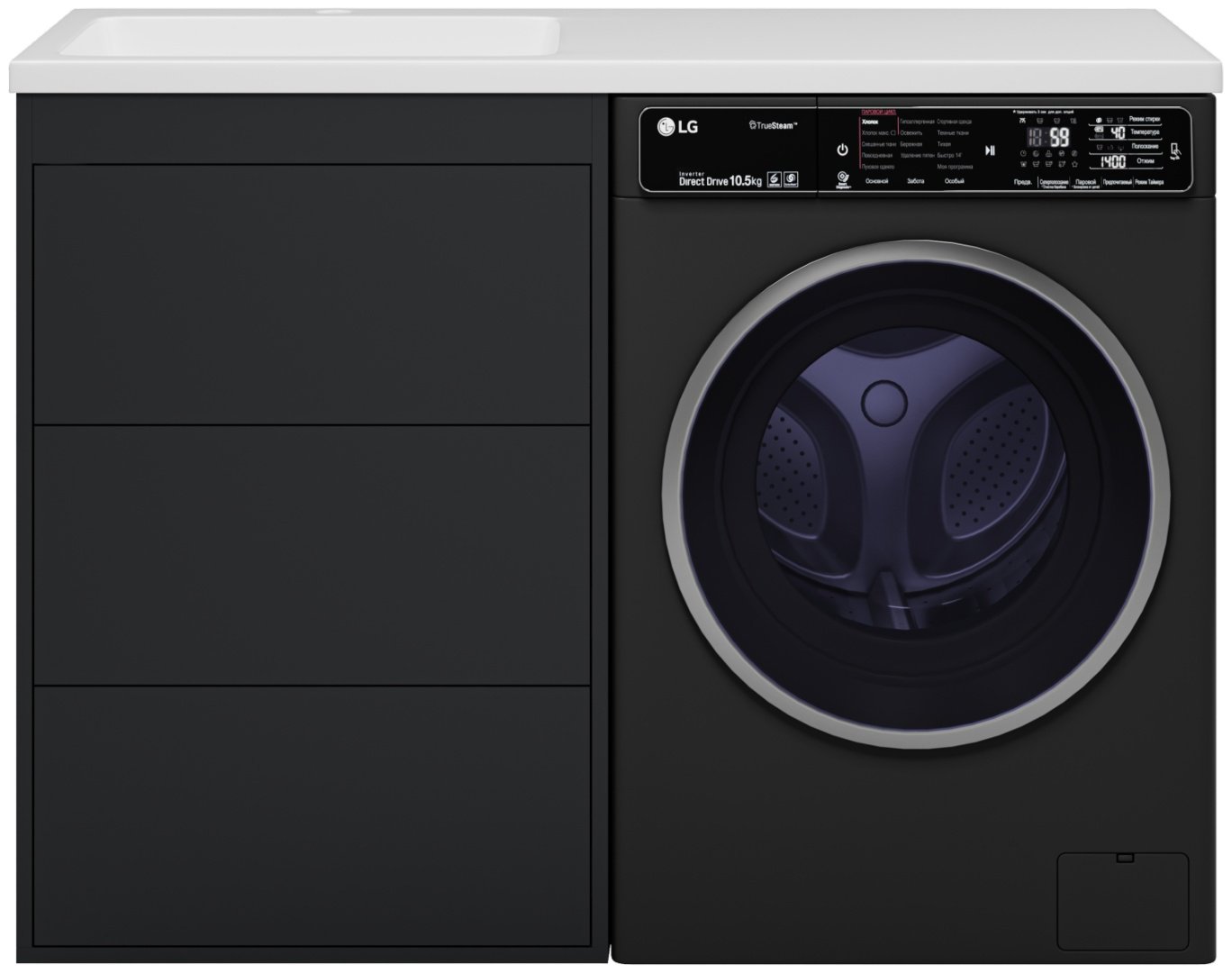This screenshot has width=1232, height=973.
Task: Choose the Тихая wash program
Action: tap(944, 144)
